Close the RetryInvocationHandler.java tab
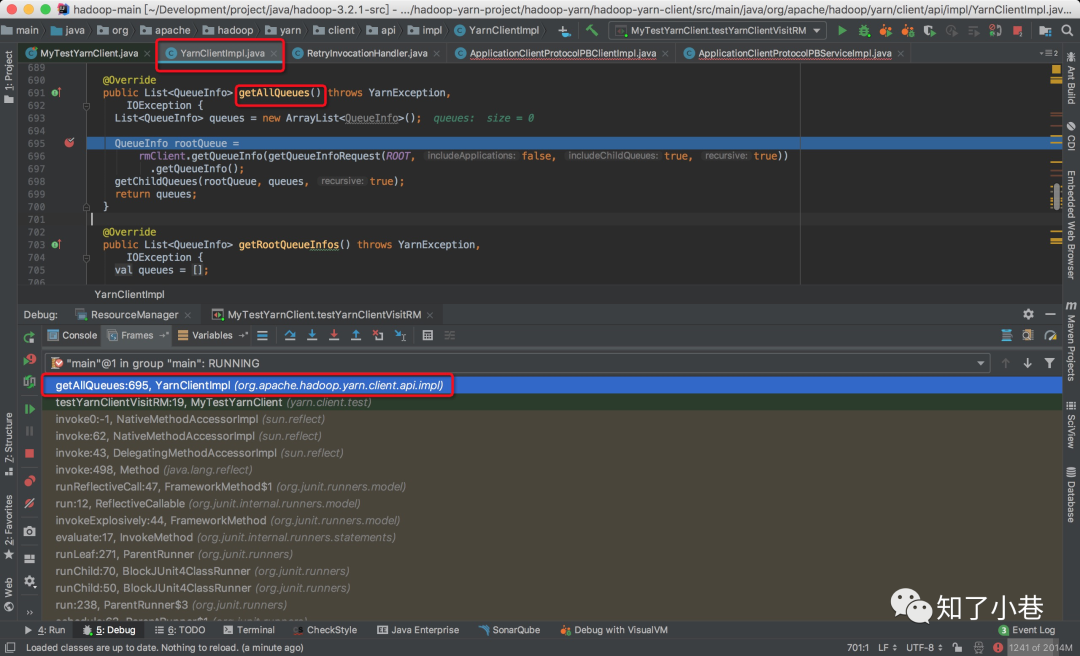Screen dimensions: 1080x656 (x=437, y=53)
